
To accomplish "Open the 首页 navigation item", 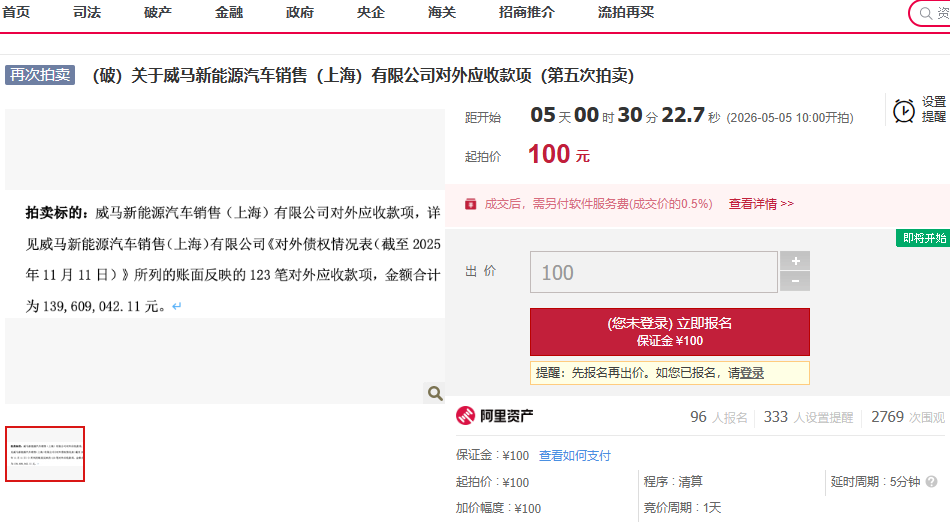I will [16, 13].
